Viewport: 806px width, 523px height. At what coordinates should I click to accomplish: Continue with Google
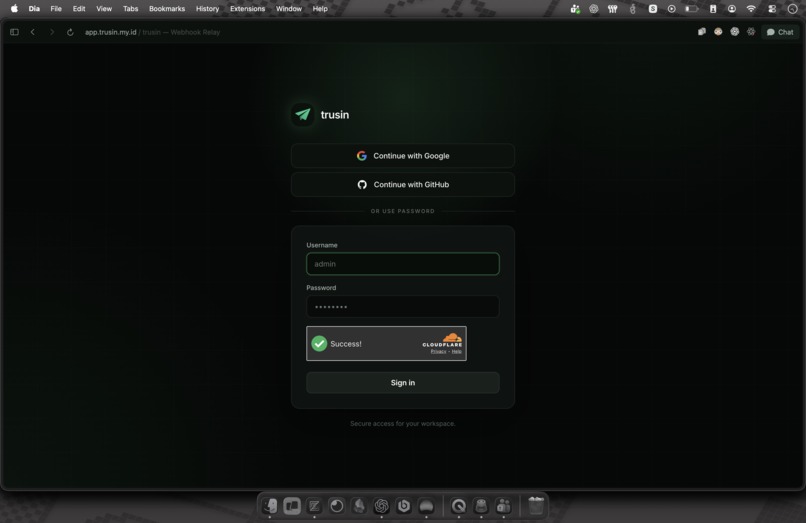[x=402, y=156]
